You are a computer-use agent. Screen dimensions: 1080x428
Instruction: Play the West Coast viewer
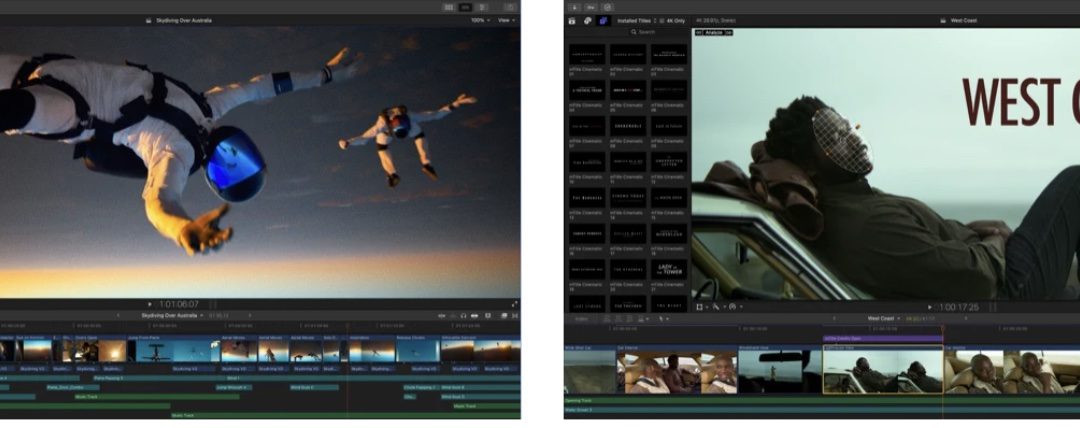point(930,307)
